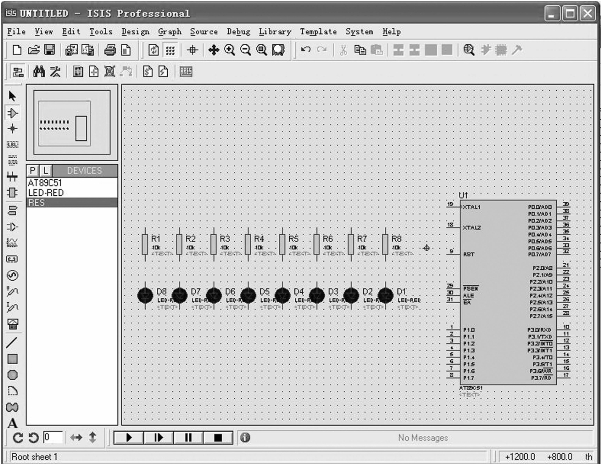Open the View menu
Viewport: 601px width, 464px height.
click(x=44, y=32)
